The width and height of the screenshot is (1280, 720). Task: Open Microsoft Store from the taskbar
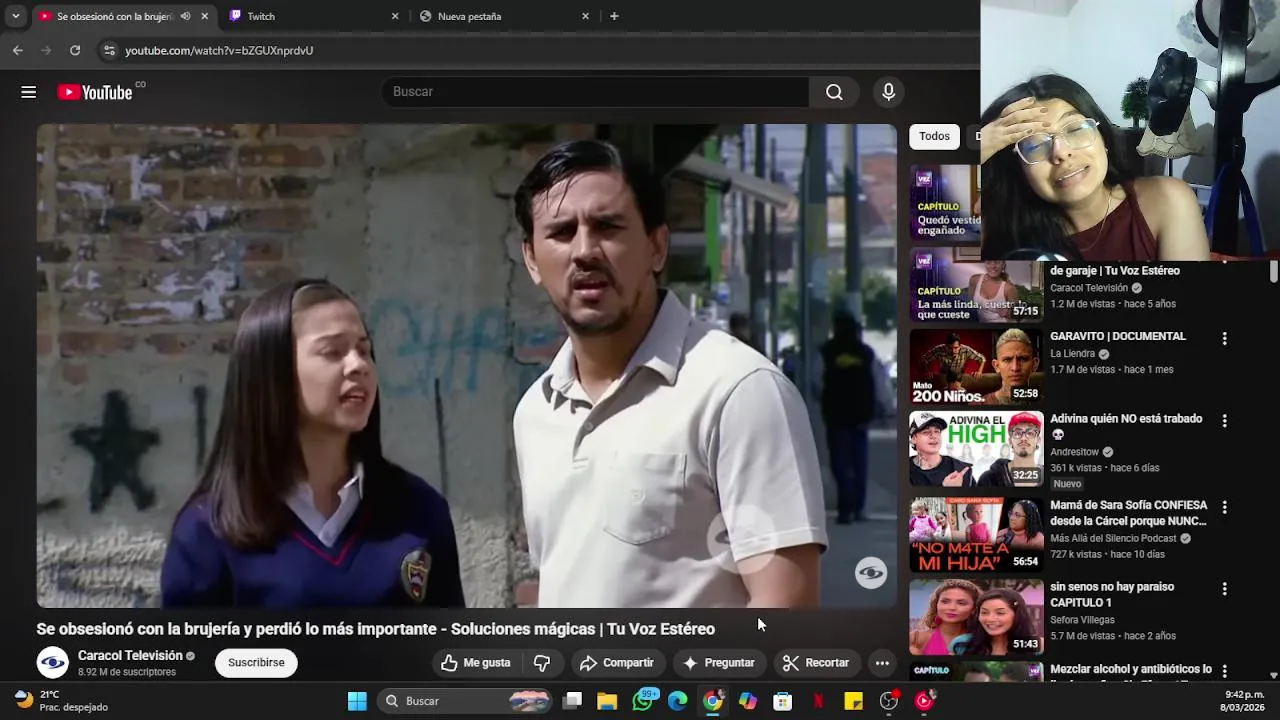(x=783, y=701)
